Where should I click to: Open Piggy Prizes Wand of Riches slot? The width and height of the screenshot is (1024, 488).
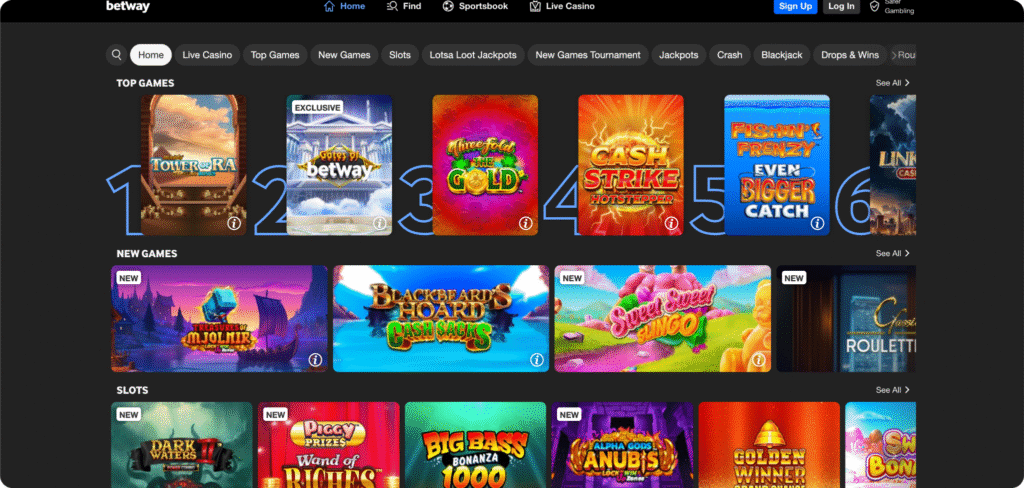click(328, 445)
